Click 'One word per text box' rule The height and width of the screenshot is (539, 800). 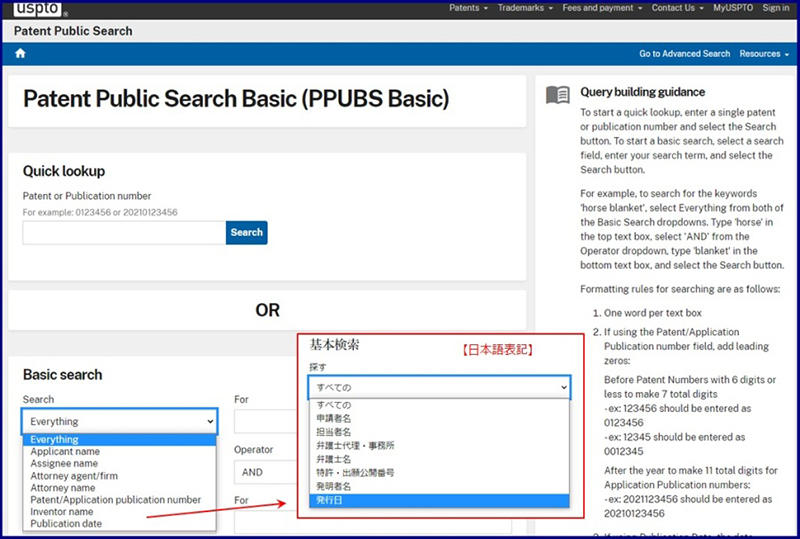(x=653, y=313)
